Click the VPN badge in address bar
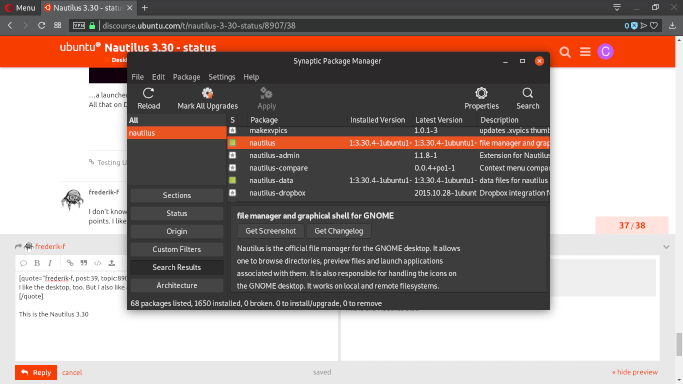 click(x=79, y=26)
